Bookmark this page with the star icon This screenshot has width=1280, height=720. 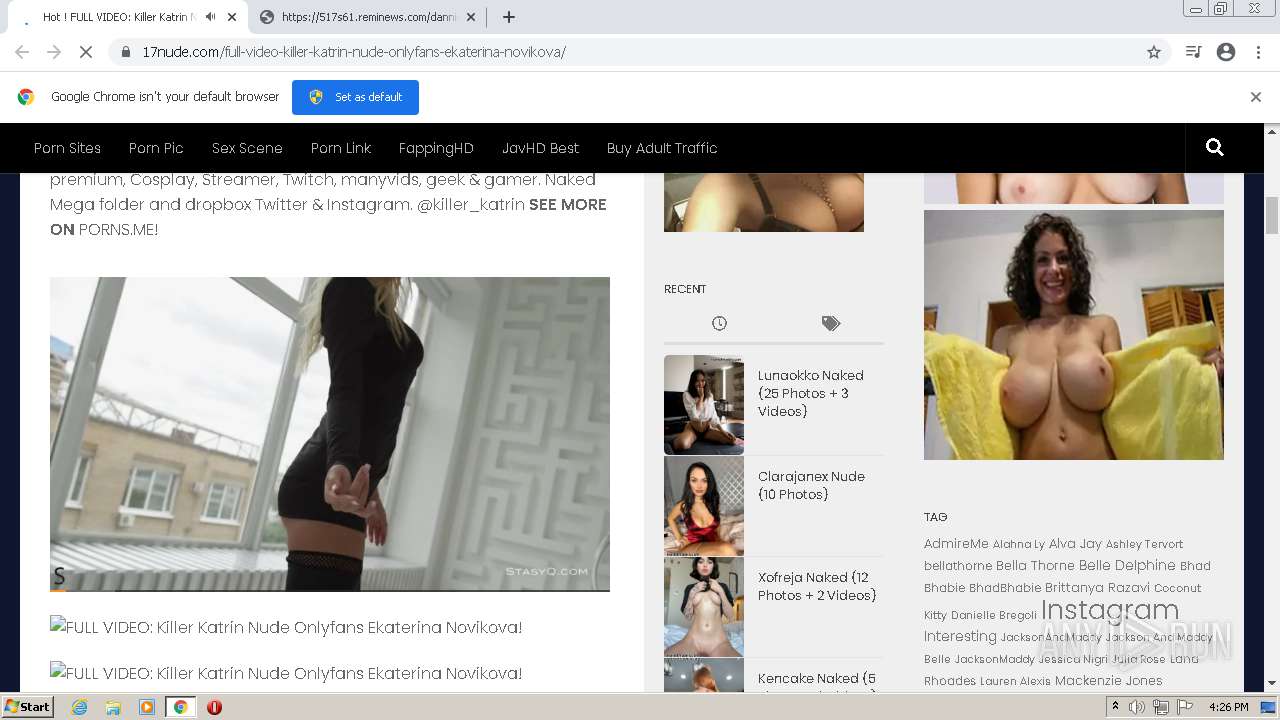pos(1154,52)
